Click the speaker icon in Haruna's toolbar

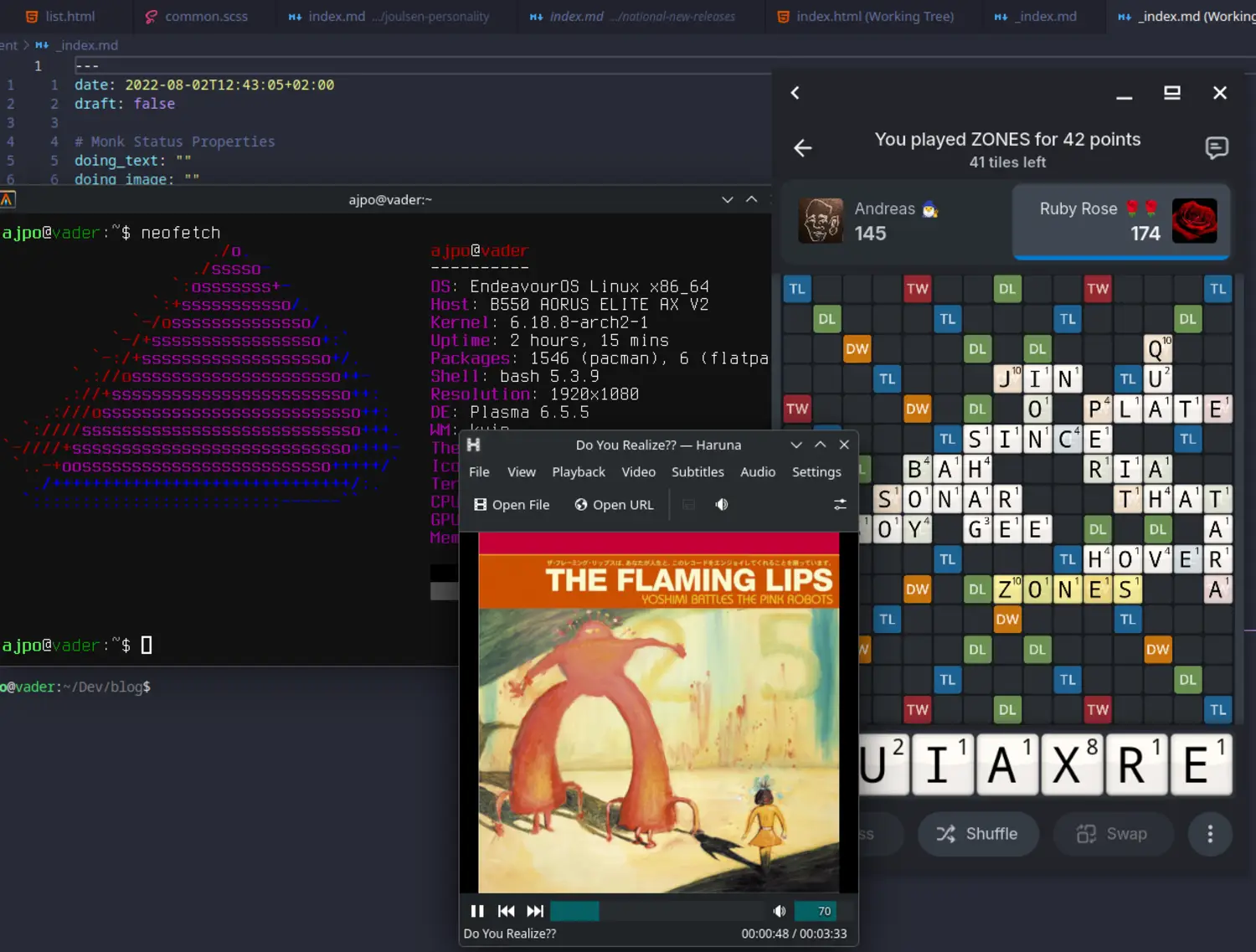[721, 504]
